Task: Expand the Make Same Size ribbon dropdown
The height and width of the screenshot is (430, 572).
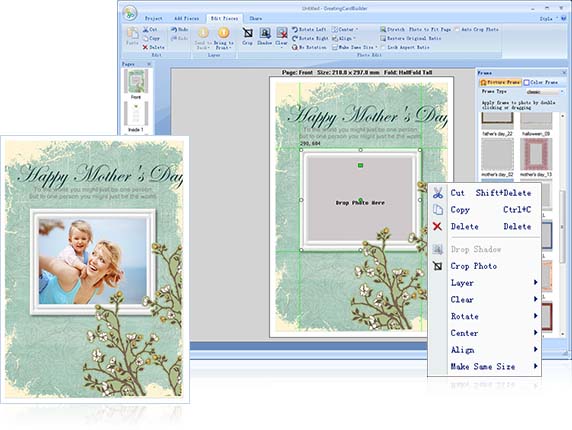Action: click(x=355, y=47)
